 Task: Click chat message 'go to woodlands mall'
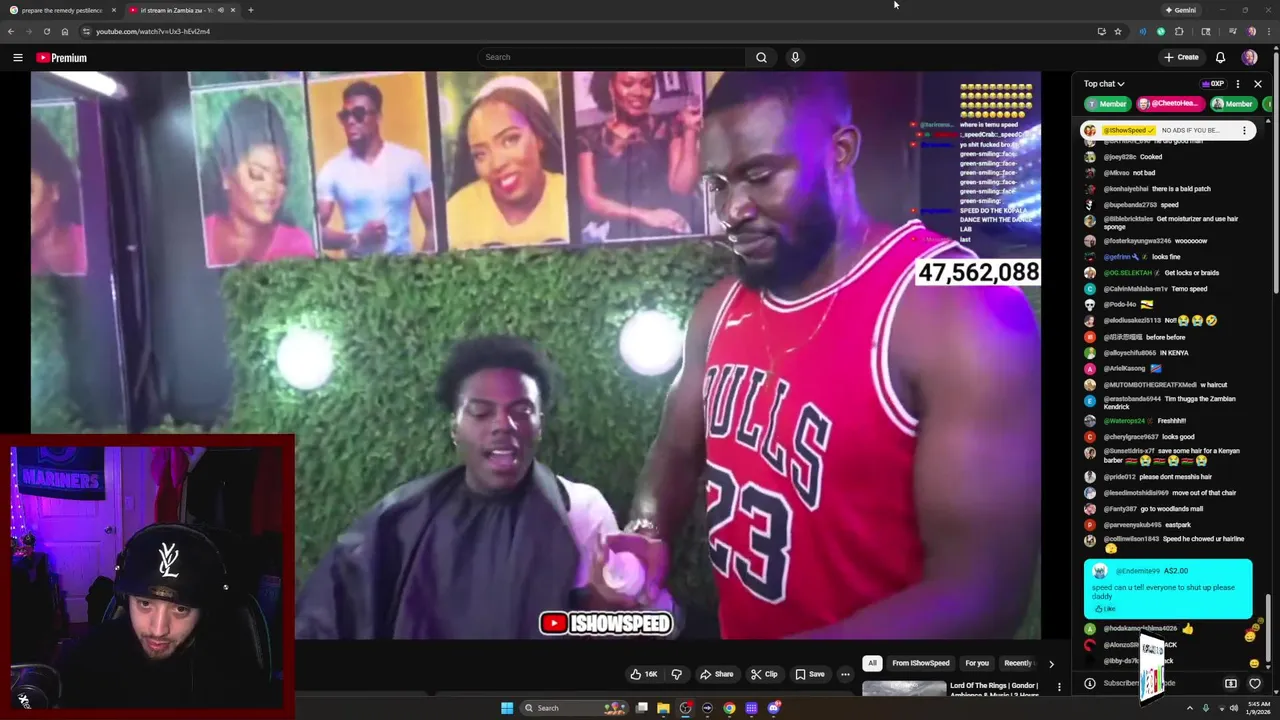coord(1172,509)
